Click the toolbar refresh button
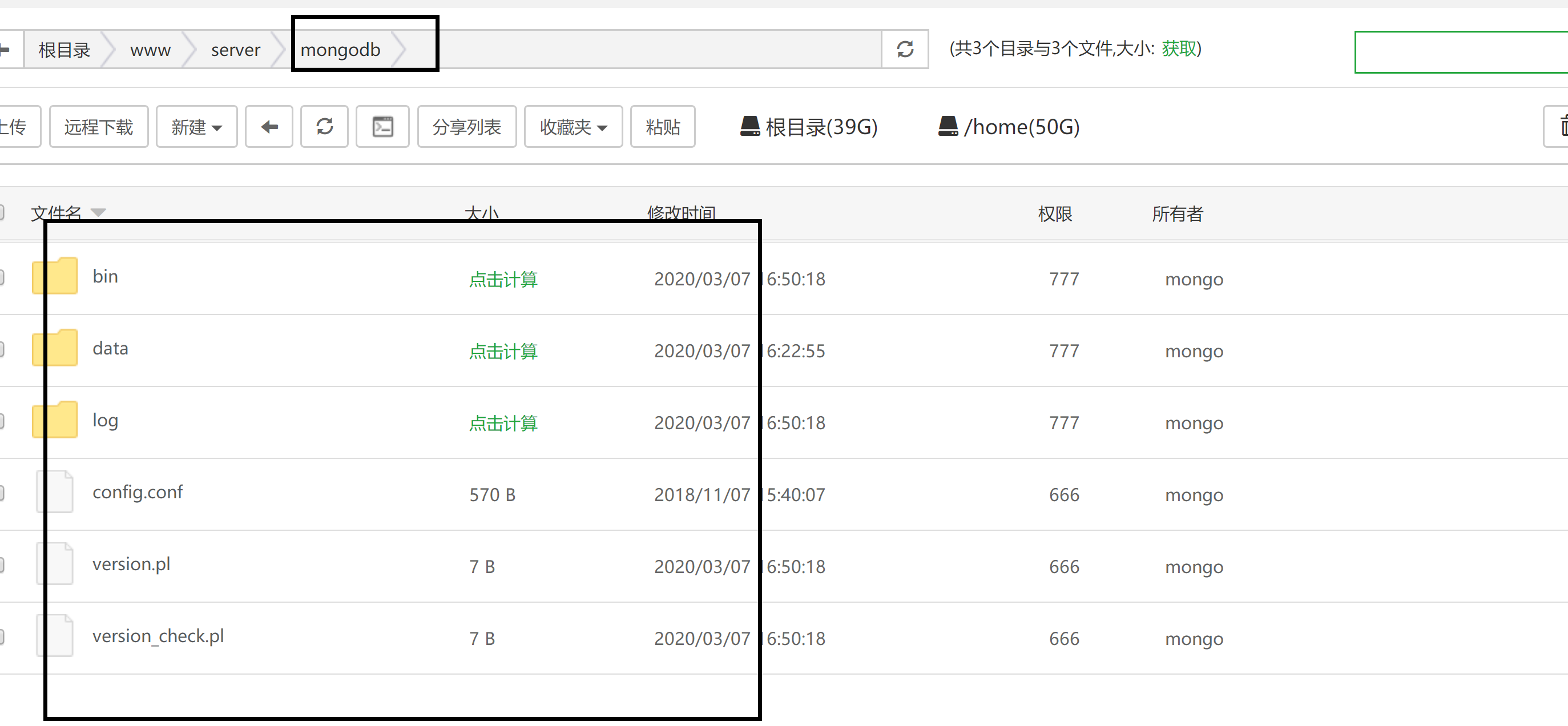The width and height of the screenshot is (1568, 726). coord(324,127)
